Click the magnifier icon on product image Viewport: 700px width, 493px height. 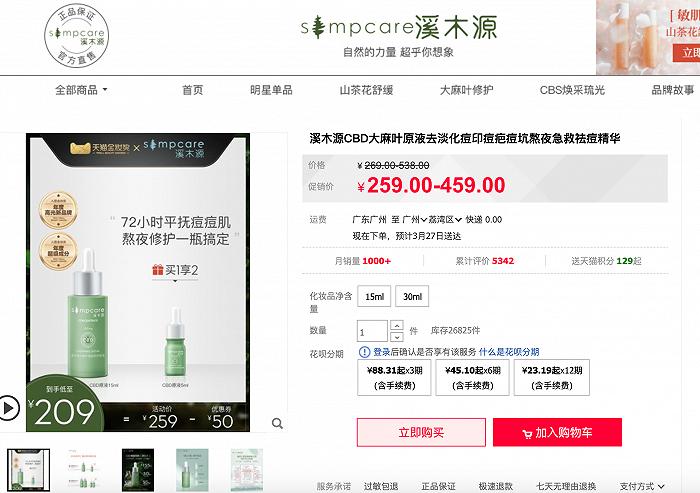click(x=277, y=423)
